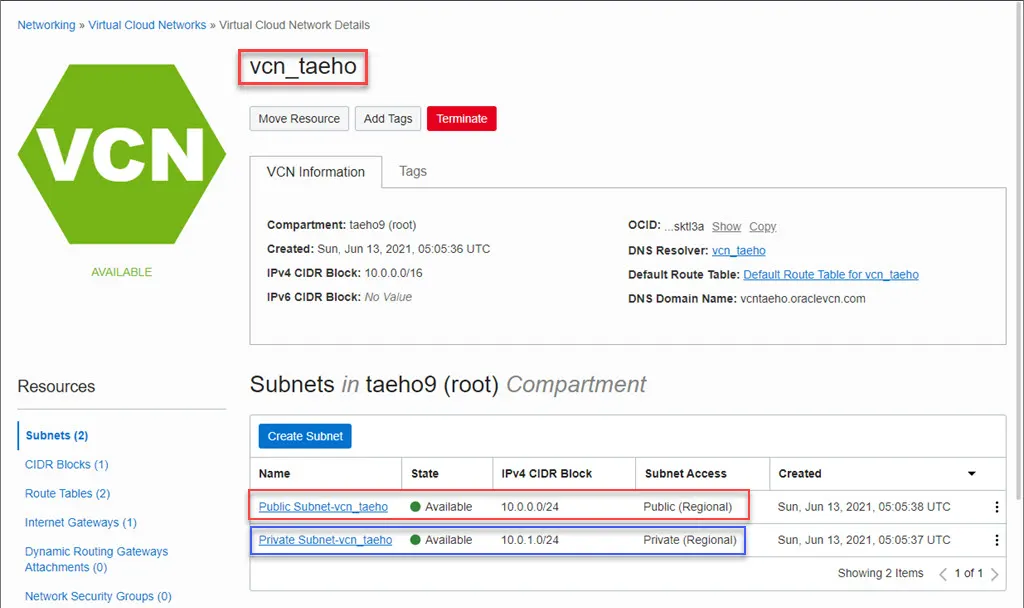Open actions menu for Private Subnet-vcn_taeho row

pos(997,540)
